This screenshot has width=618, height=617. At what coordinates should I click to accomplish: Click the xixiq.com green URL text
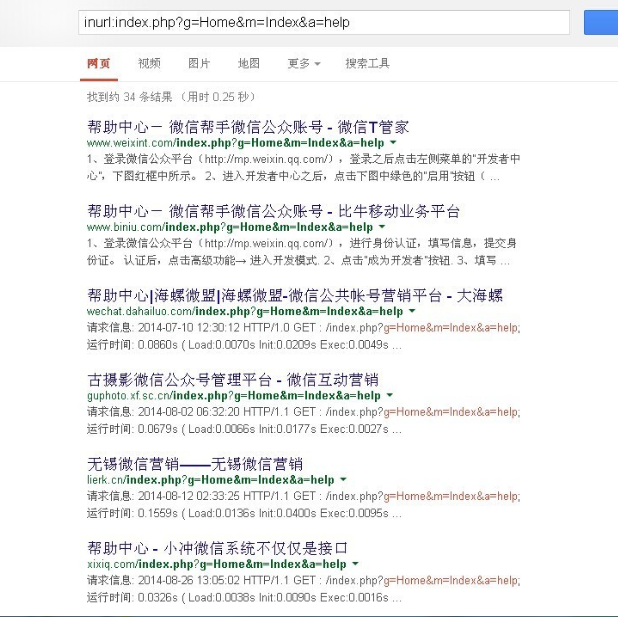[x=217, y=564]
